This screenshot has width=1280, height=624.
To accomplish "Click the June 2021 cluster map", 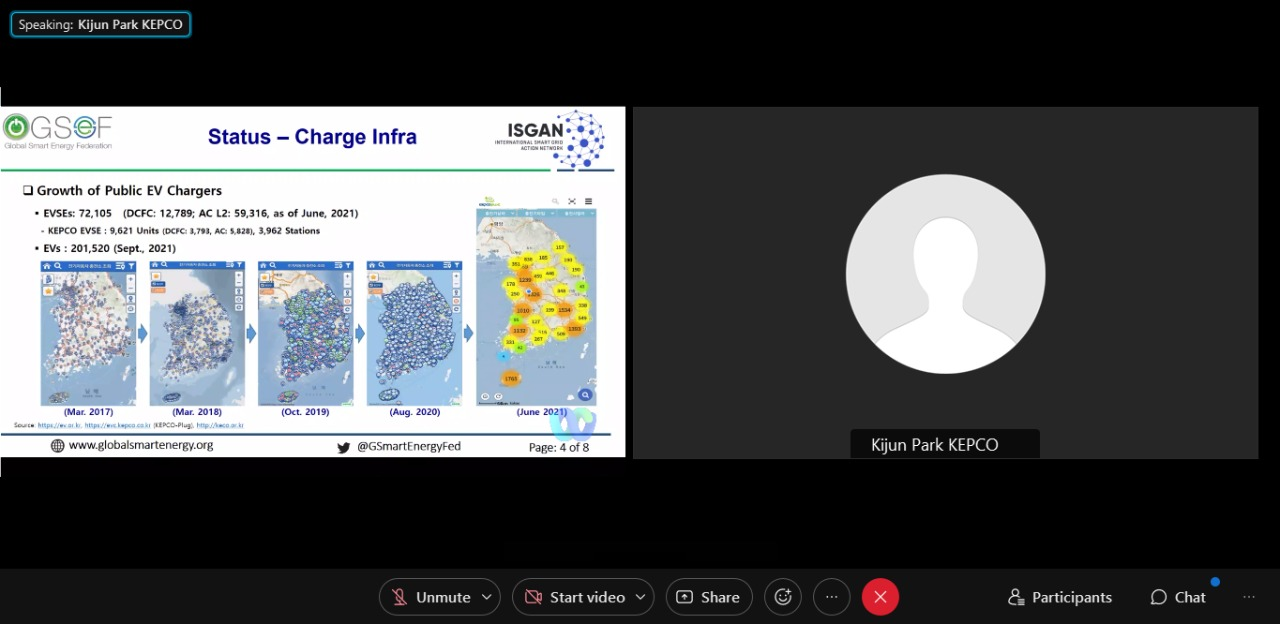I will click(536, 301).
